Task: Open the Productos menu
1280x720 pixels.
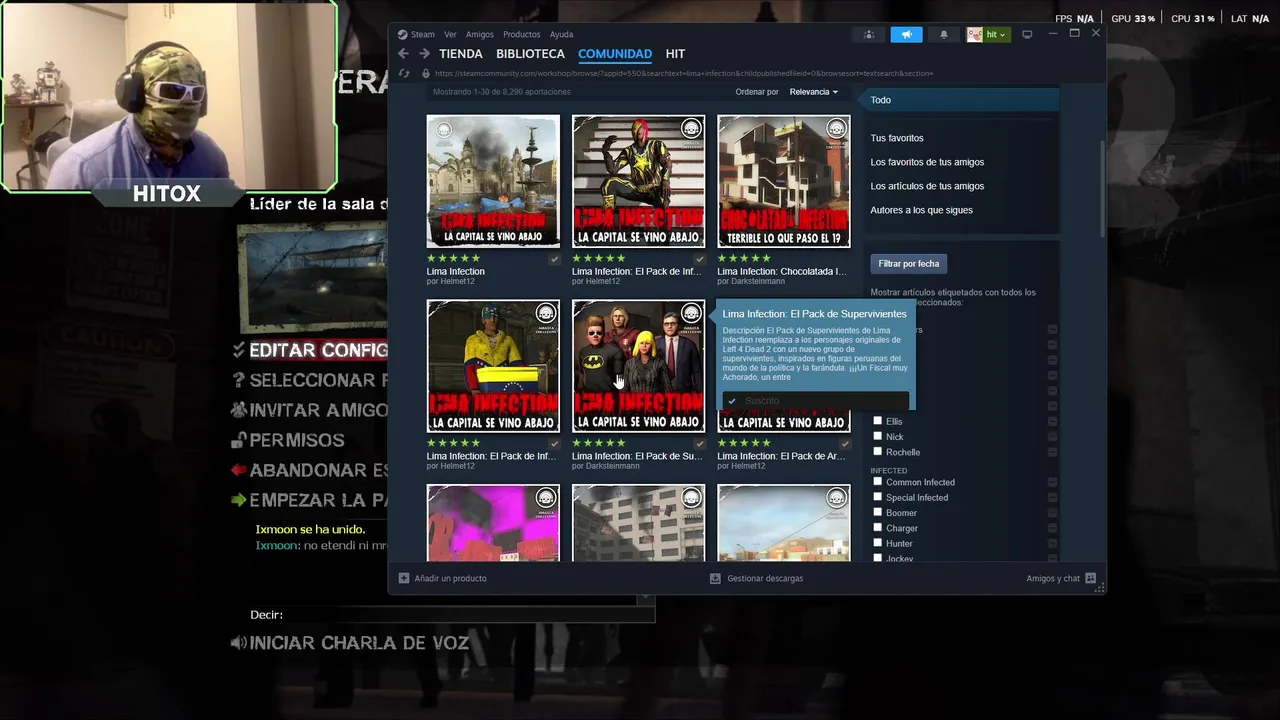Action: (x=521, y=34)
